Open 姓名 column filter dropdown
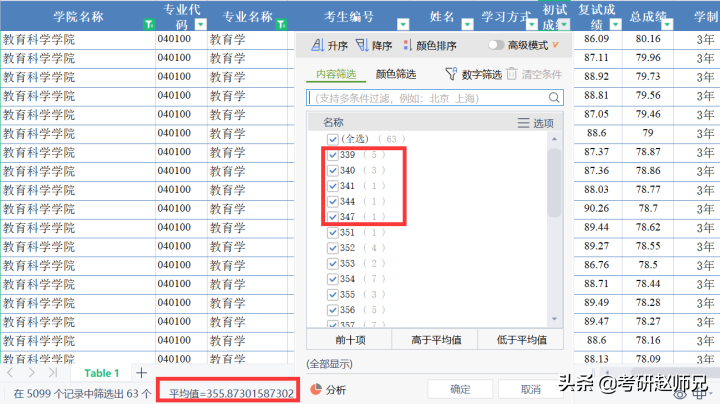This screenshot has height=404, width=720. click(x=467, y=24)
